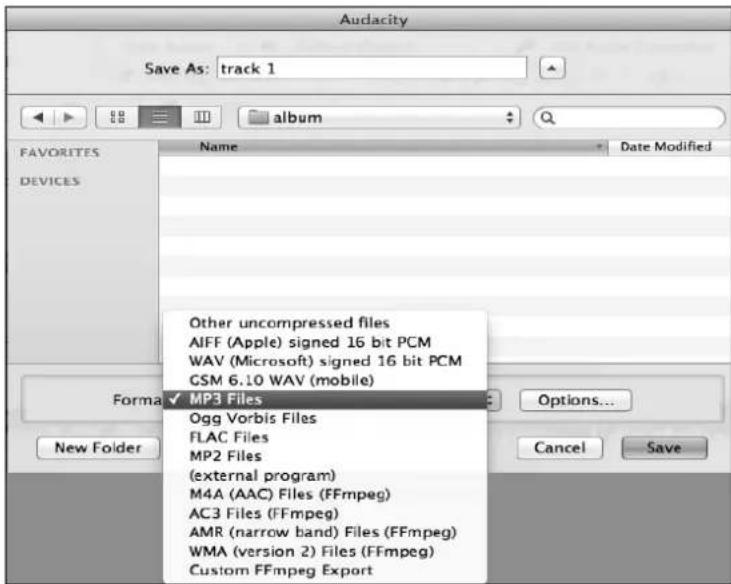Go back to the previous folder
This screenshot has height=584, width=731.
click(38, 117)
